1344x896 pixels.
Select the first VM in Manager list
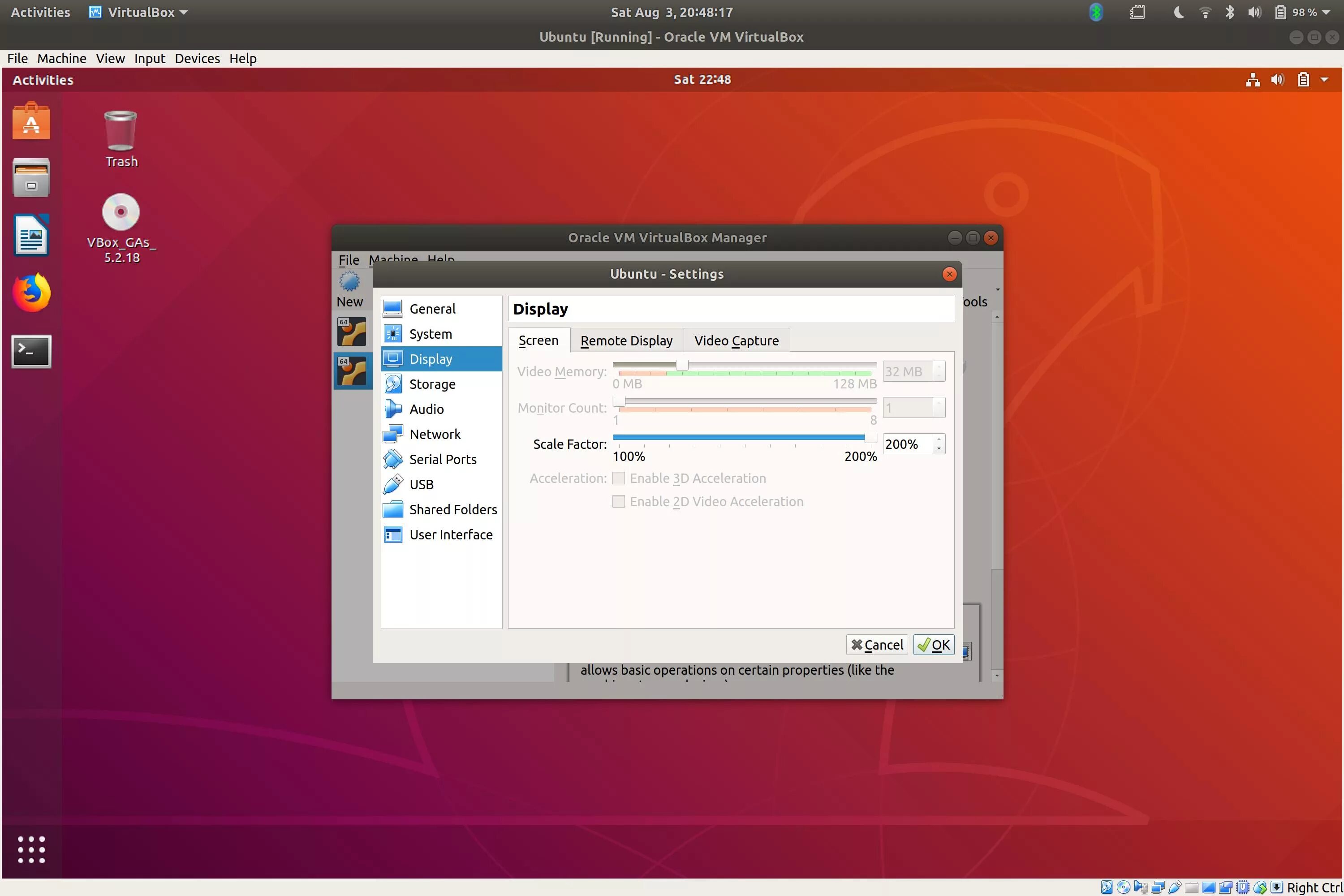coord(351,332)
